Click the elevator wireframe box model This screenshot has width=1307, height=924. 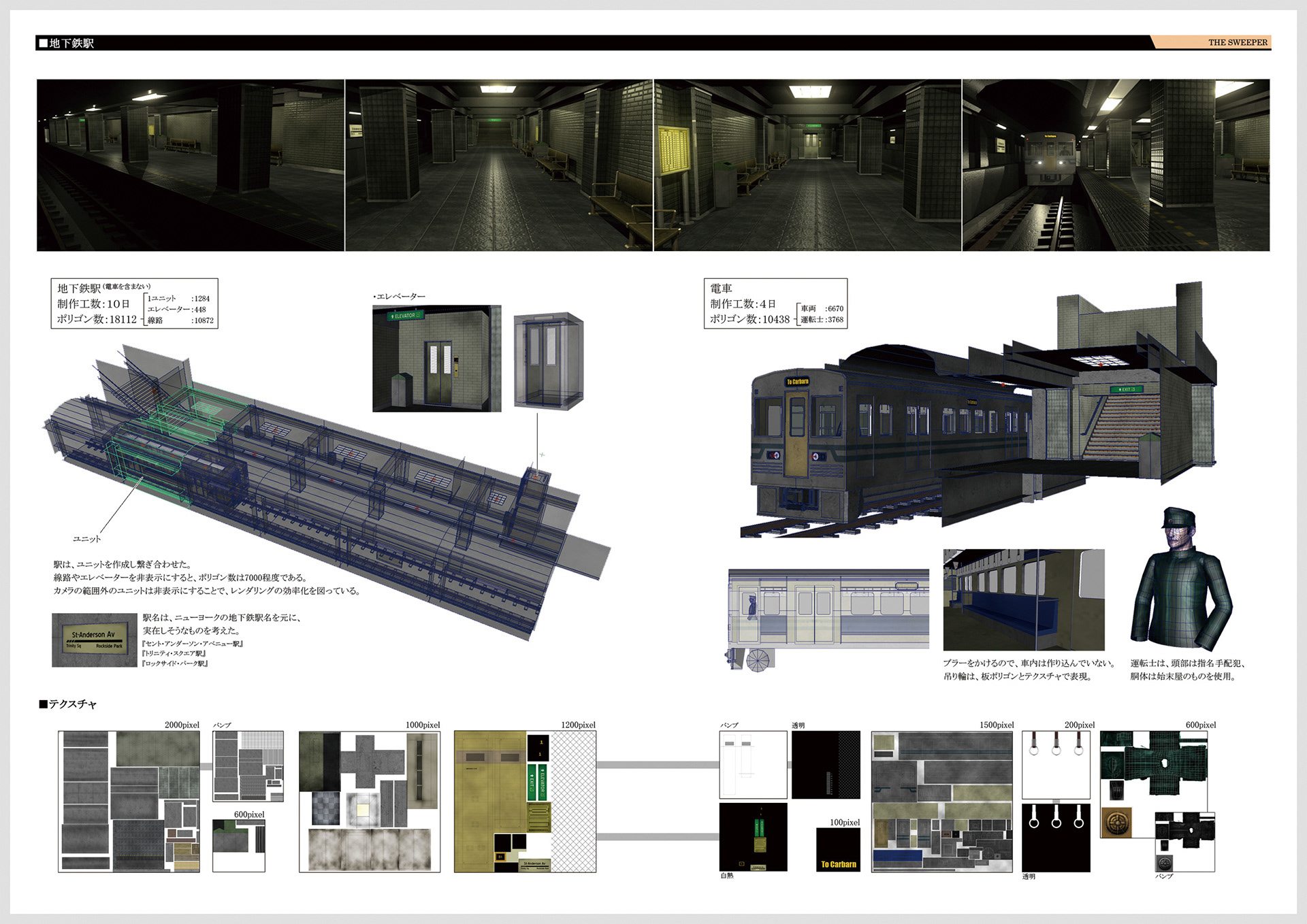[x=548, y=361]
